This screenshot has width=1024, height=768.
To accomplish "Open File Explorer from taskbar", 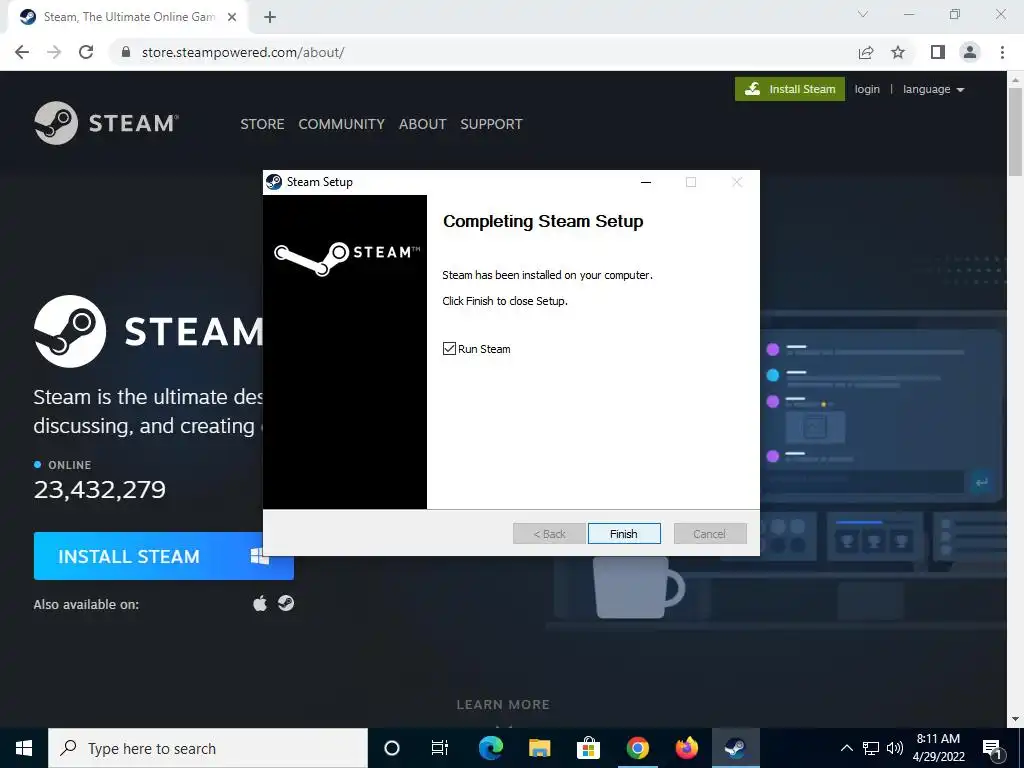I will pos(539,748).
